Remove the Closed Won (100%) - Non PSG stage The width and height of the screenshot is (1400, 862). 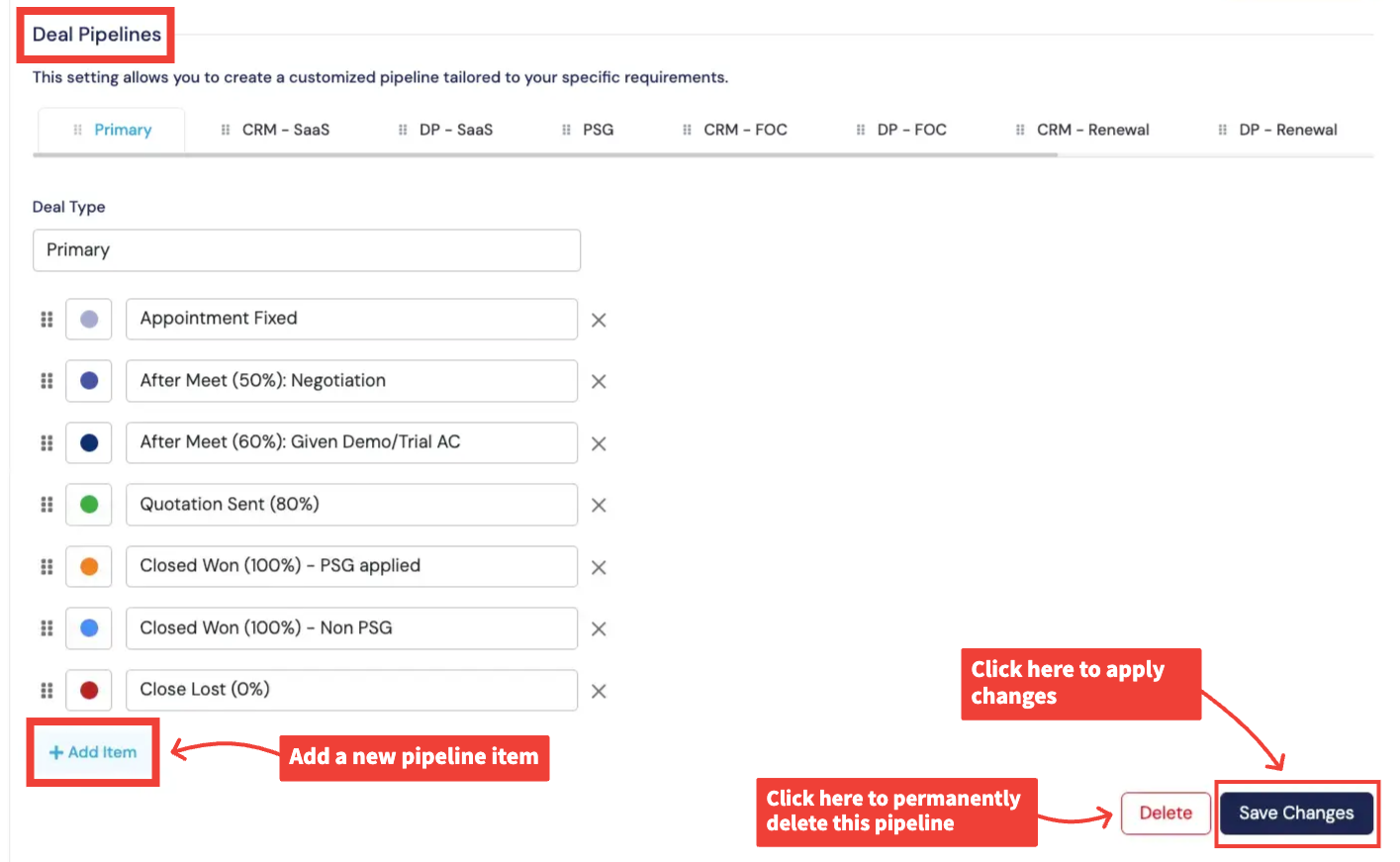[598, 628]
